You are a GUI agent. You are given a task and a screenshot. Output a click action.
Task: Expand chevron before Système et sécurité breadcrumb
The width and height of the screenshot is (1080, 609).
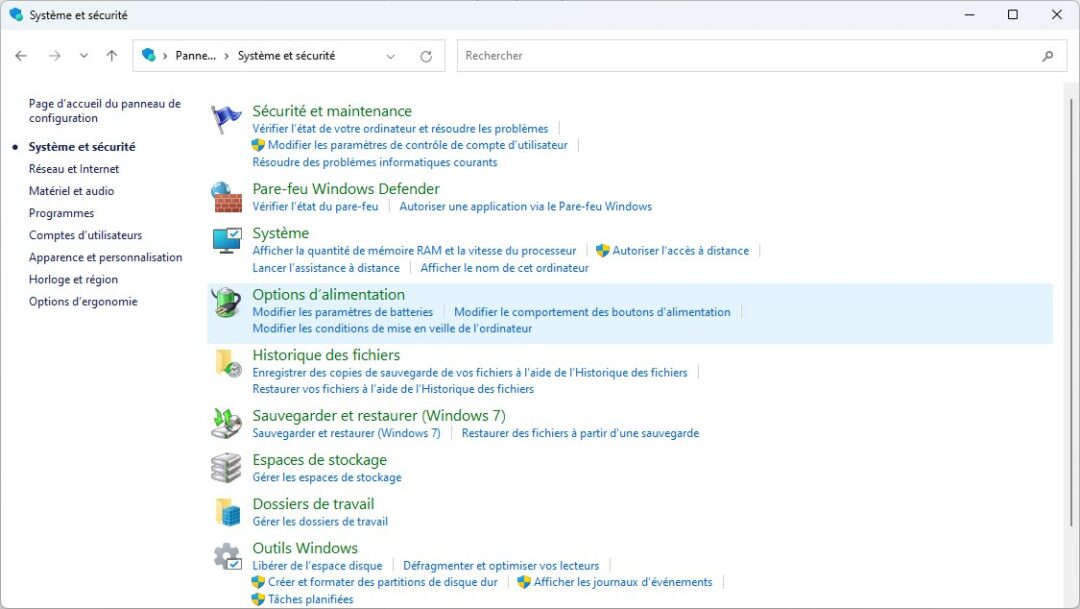[x=227, y=56]
